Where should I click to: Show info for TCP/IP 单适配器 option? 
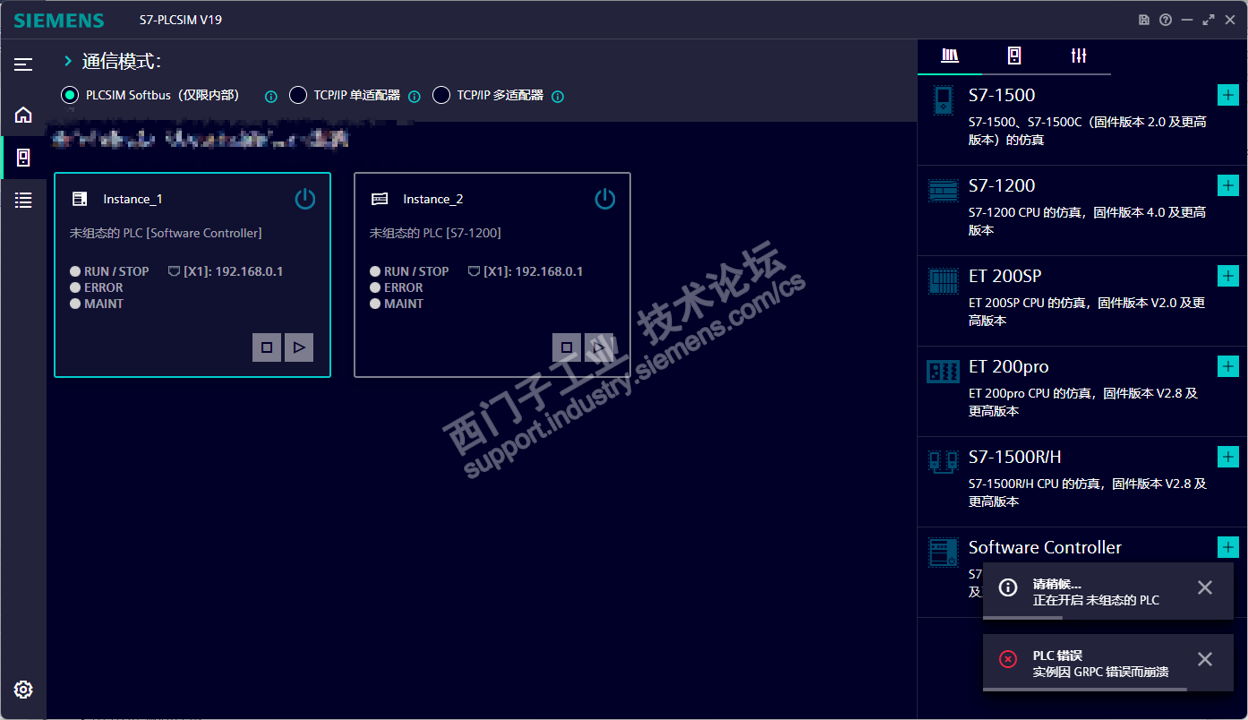pos(414,97)
